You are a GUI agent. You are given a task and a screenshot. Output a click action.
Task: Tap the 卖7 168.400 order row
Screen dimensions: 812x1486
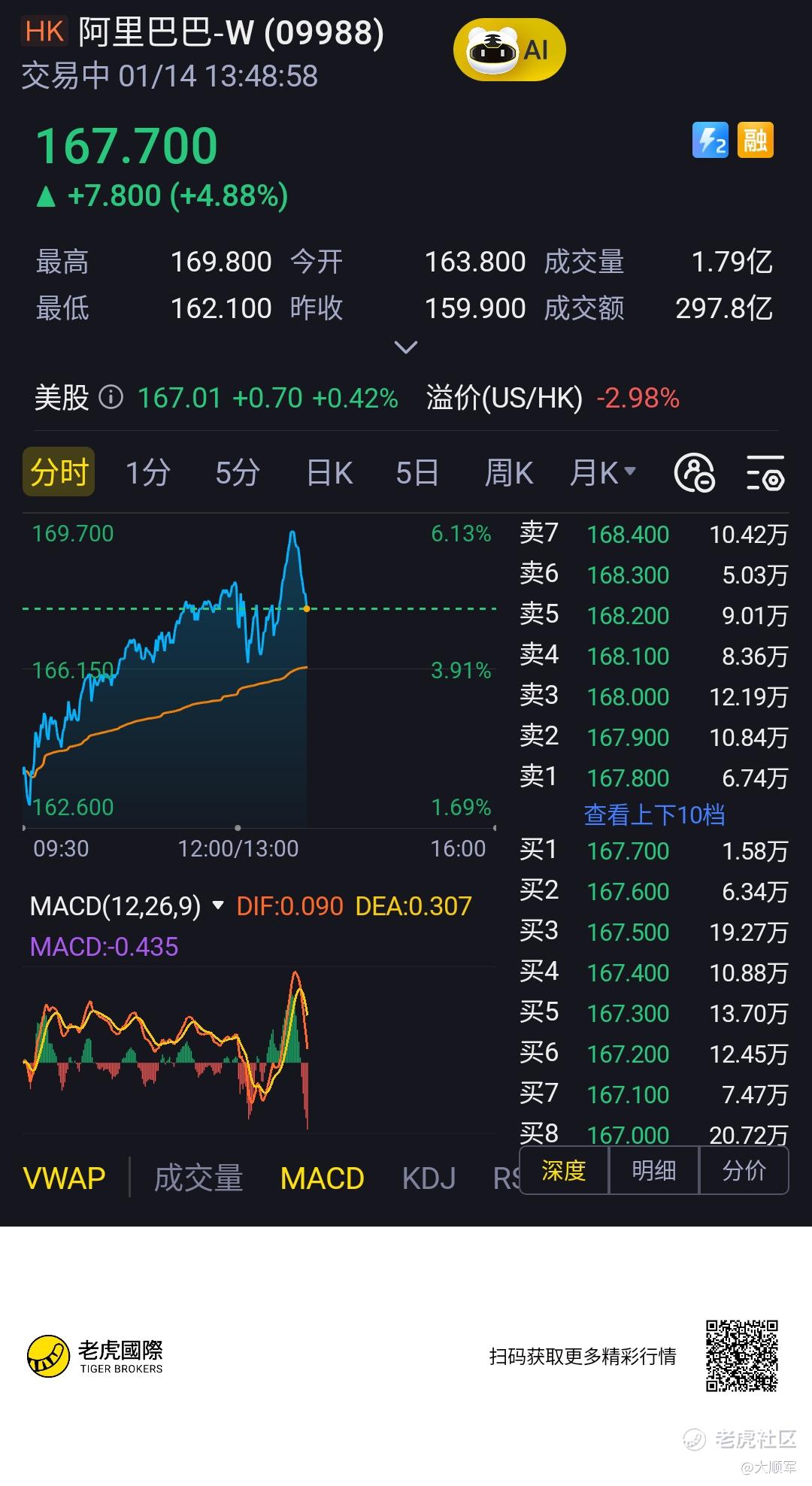pyautogui.click(x=653, y=534)
